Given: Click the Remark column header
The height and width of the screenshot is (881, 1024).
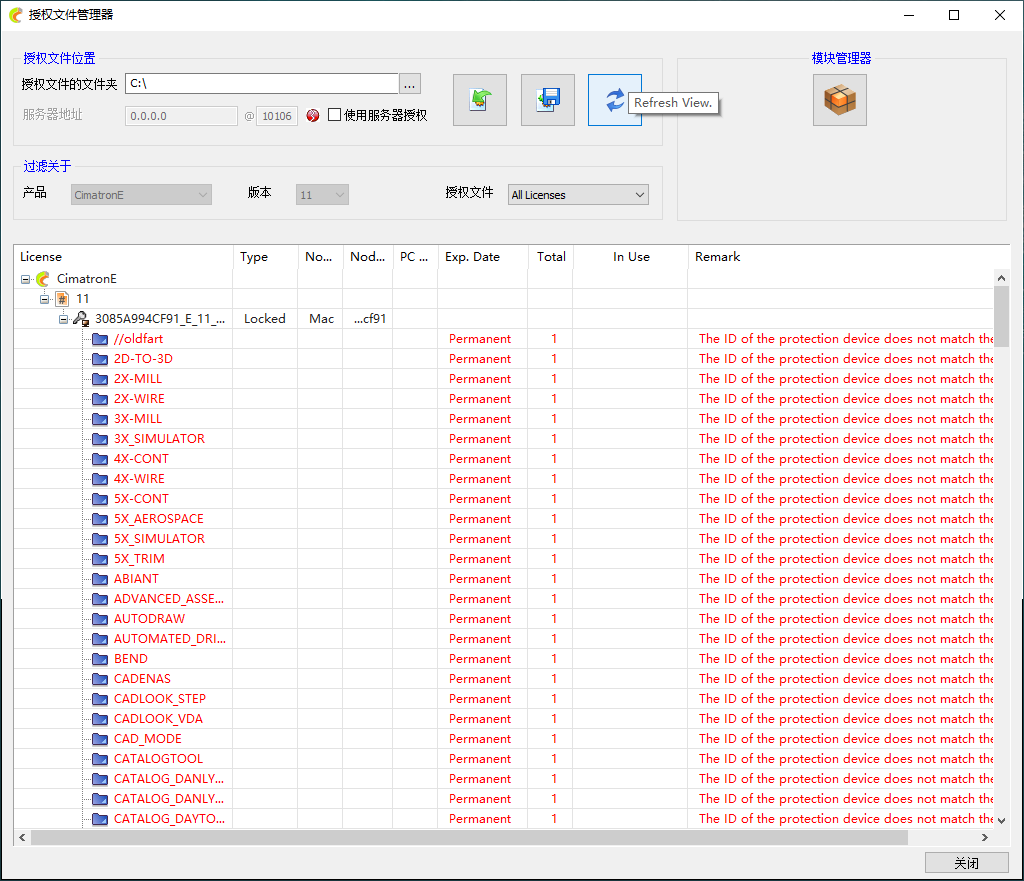Looking at the screenshot, I should pyautogui.click(x=848, y=257).
